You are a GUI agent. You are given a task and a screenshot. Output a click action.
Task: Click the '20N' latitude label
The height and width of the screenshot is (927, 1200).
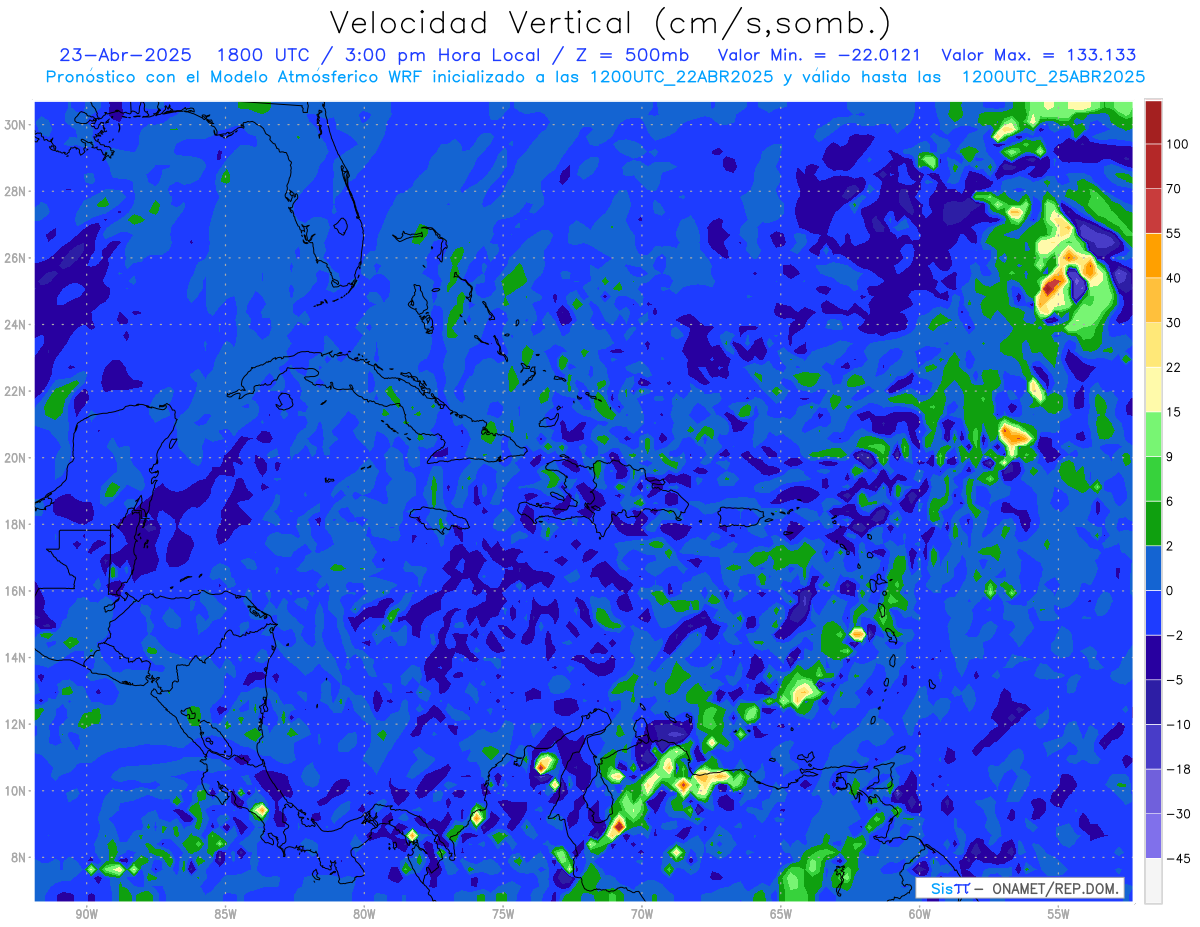pos(15,457)
